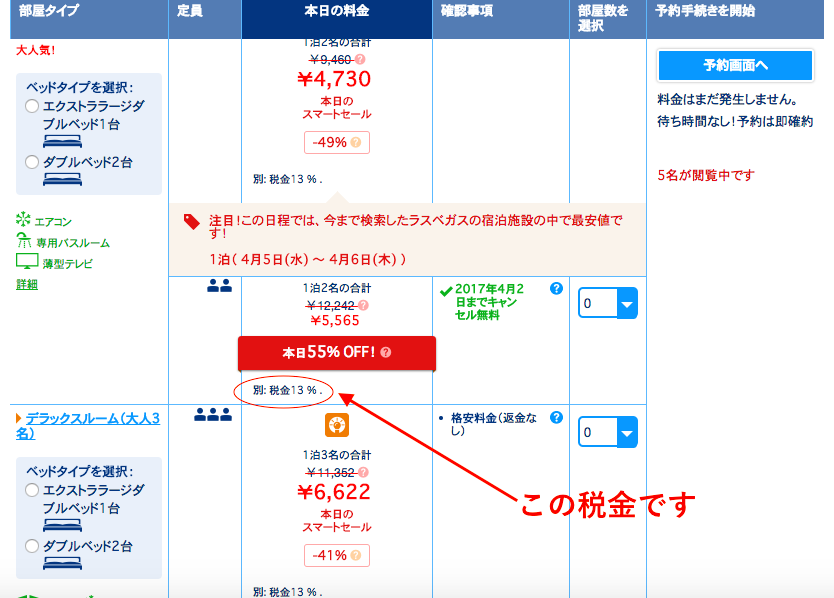Click 予約画面へ reservation button
This screenshot has width=834, height=598.
click(x=735, y=65)
